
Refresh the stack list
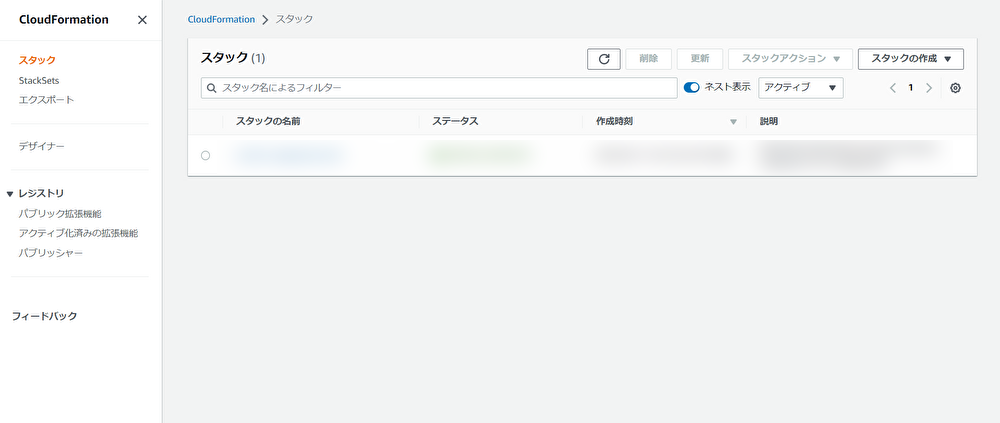tap(604, 59)
